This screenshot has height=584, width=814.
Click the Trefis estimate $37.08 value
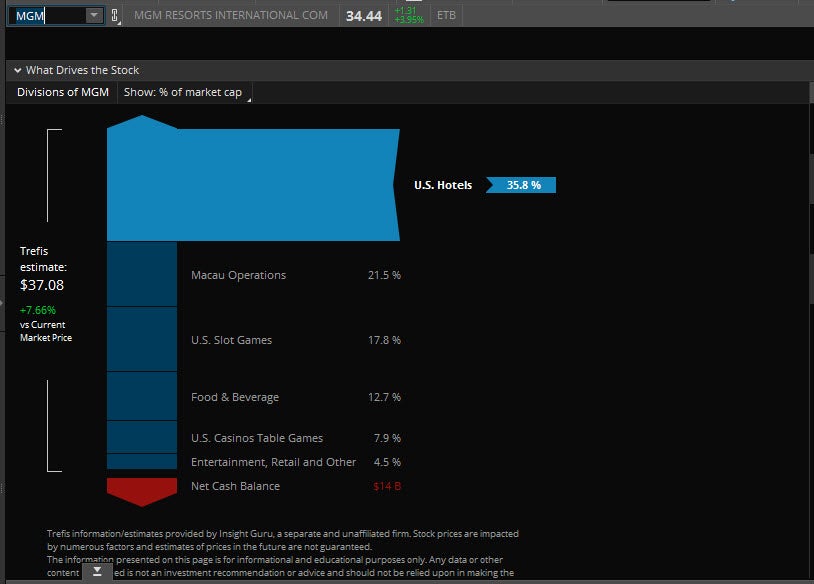point(42,285)
